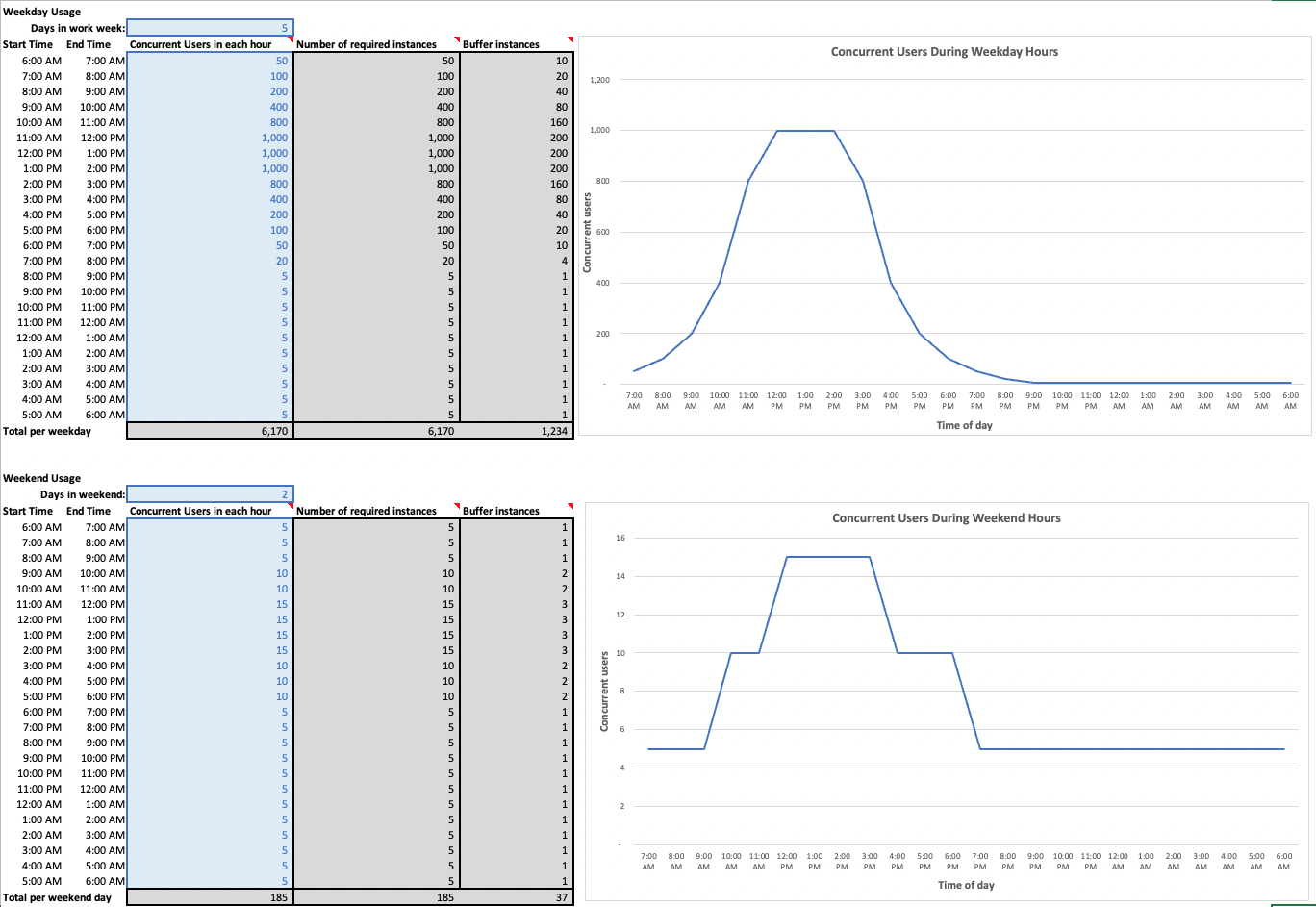
Task: Click the weekday chart's Time of day axis title
Action: coord(964,425)
